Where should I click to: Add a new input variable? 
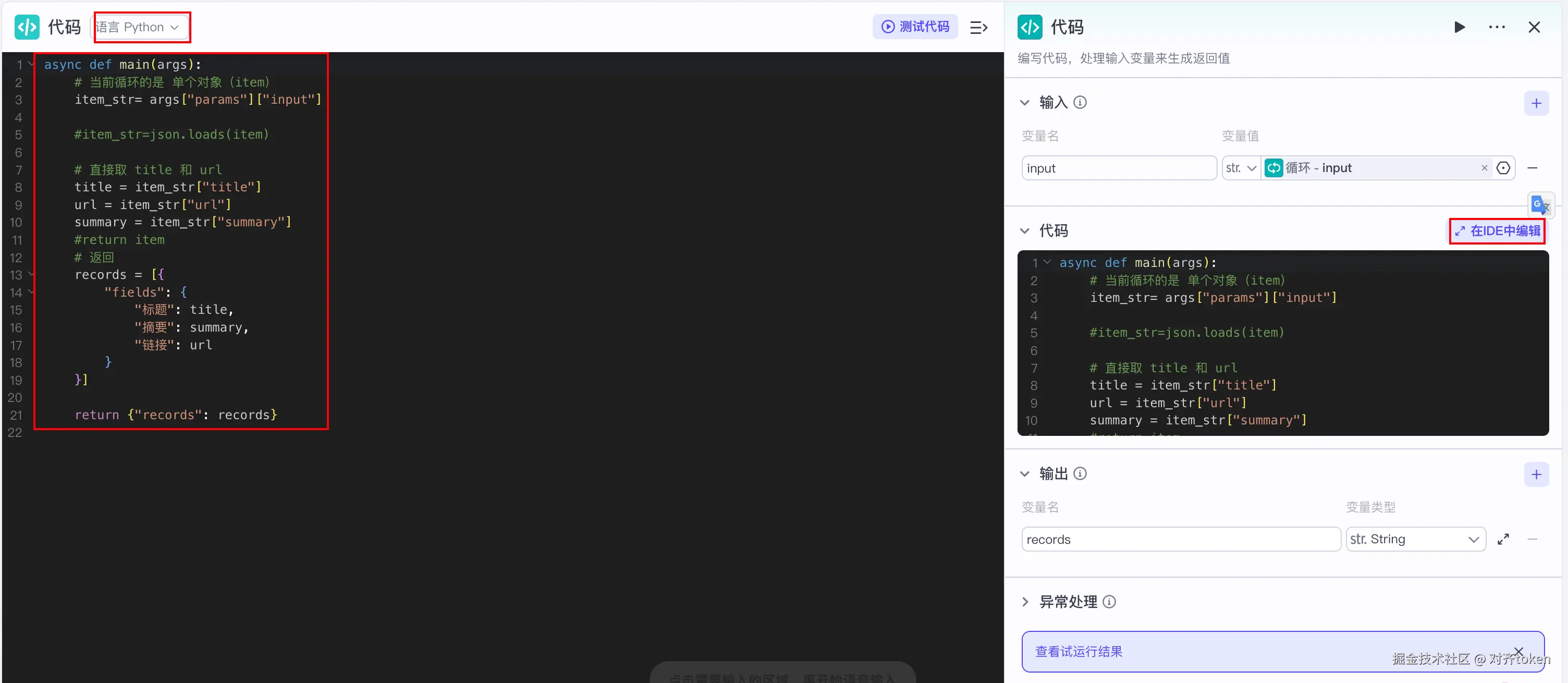[1536, 103]
